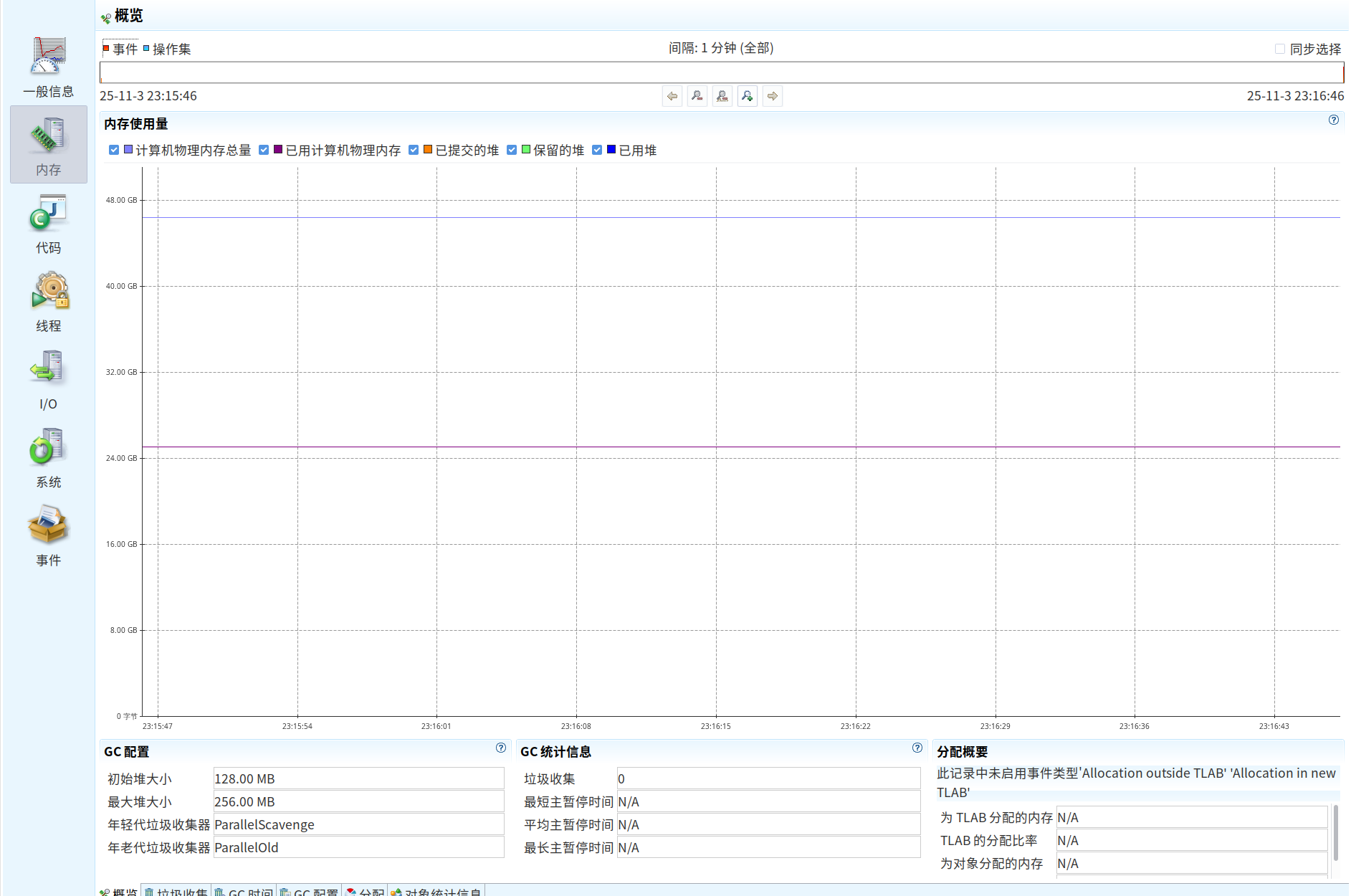The height and width of the screenshot is (896, 1351).
Task: Uncheck the 已提交的堆 series checkbox
Action: (414, 150)
